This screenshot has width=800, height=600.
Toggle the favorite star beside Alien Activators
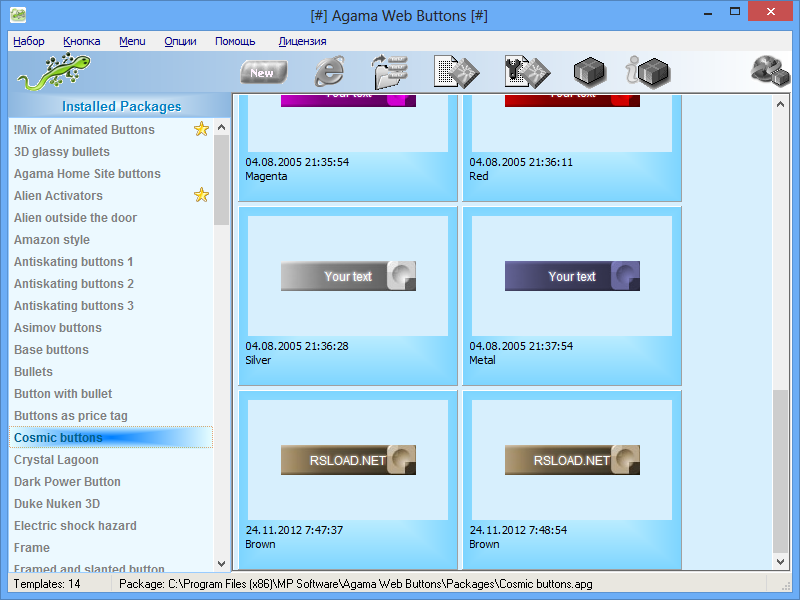pos(202,195)
